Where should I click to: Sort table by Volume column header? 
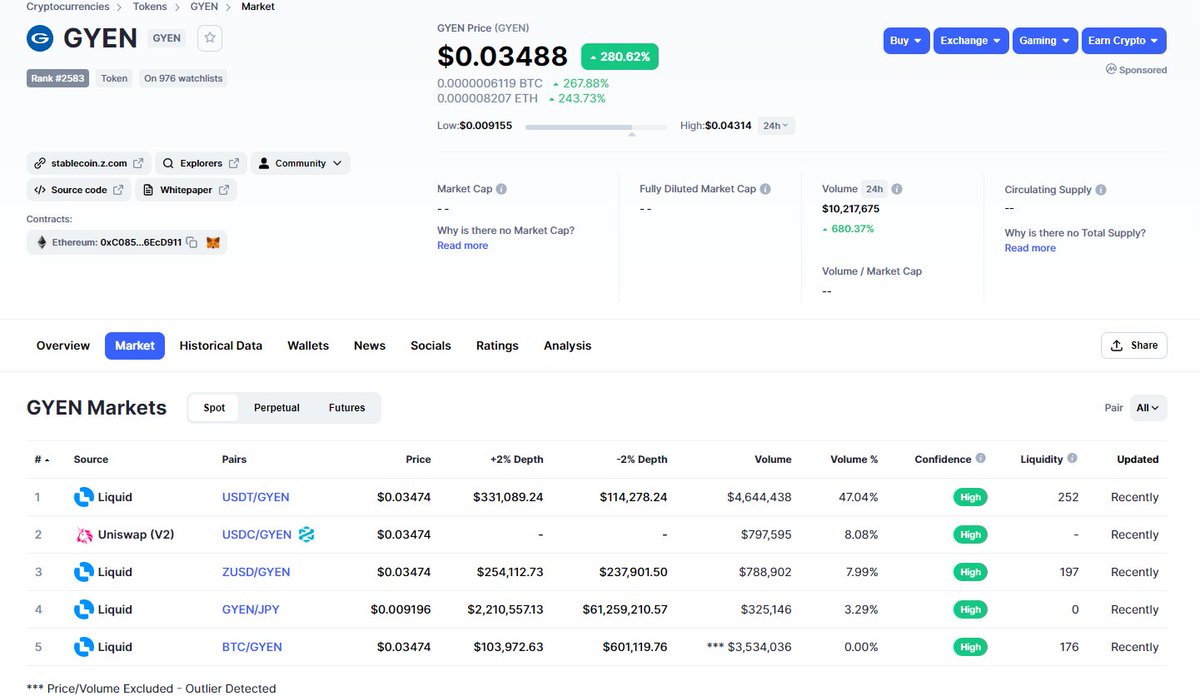click(773, 459)
